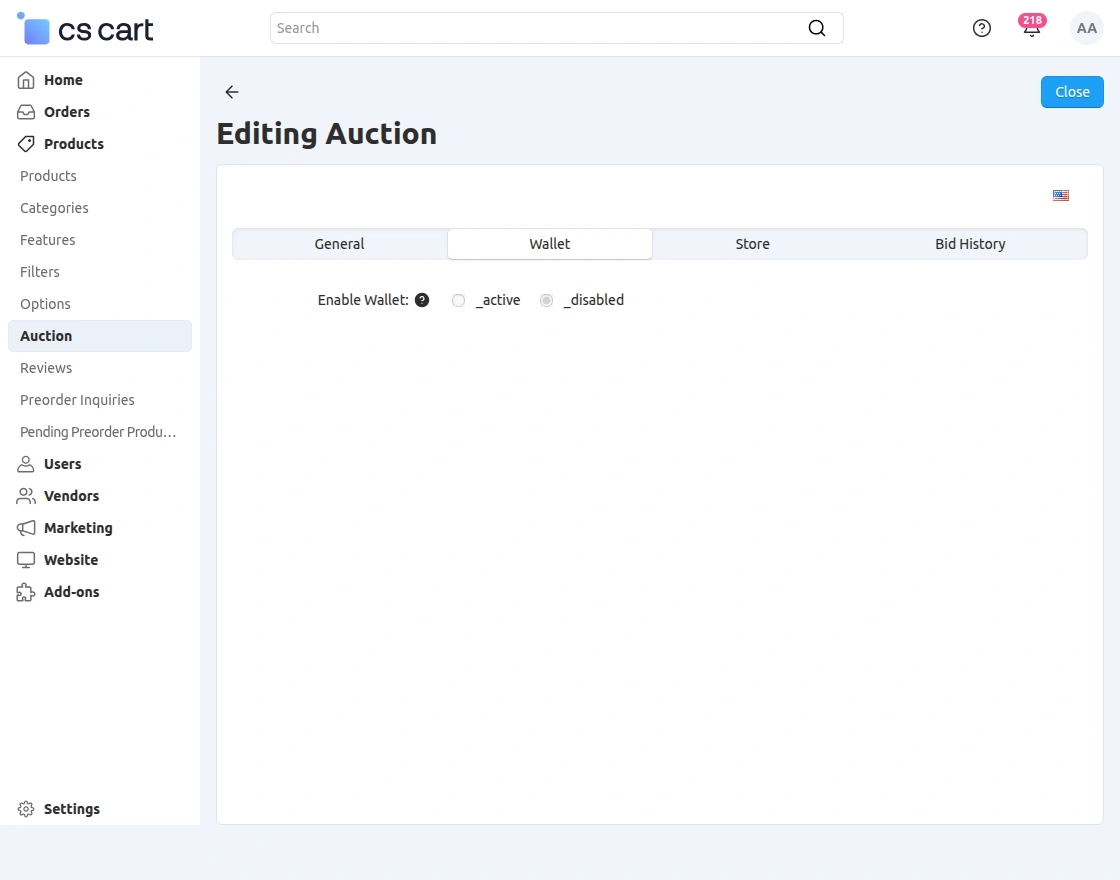1120x880 pixels.
Task: Open the AA account avatar
Action: 1086,28
